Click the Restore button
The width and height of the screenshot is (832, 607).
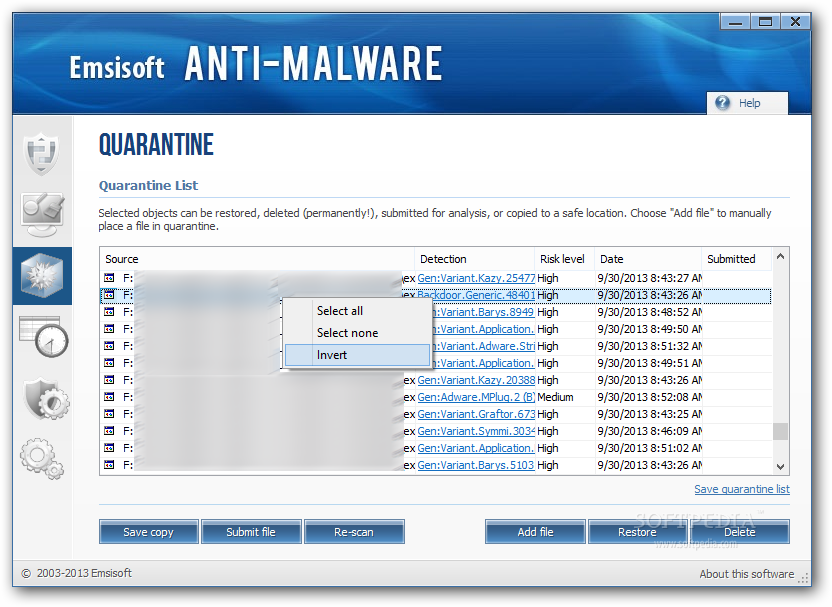point(637,532)
